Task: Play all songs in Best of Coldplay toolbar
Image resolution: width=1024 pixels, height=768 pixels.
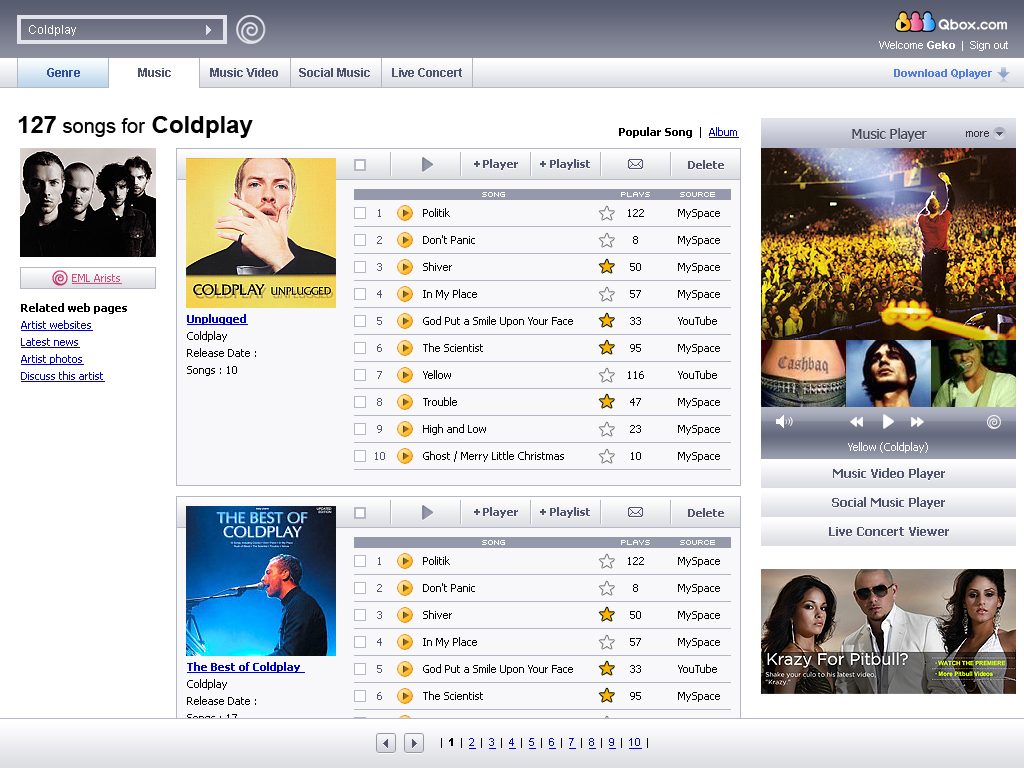Action: (x=427, y=512)
